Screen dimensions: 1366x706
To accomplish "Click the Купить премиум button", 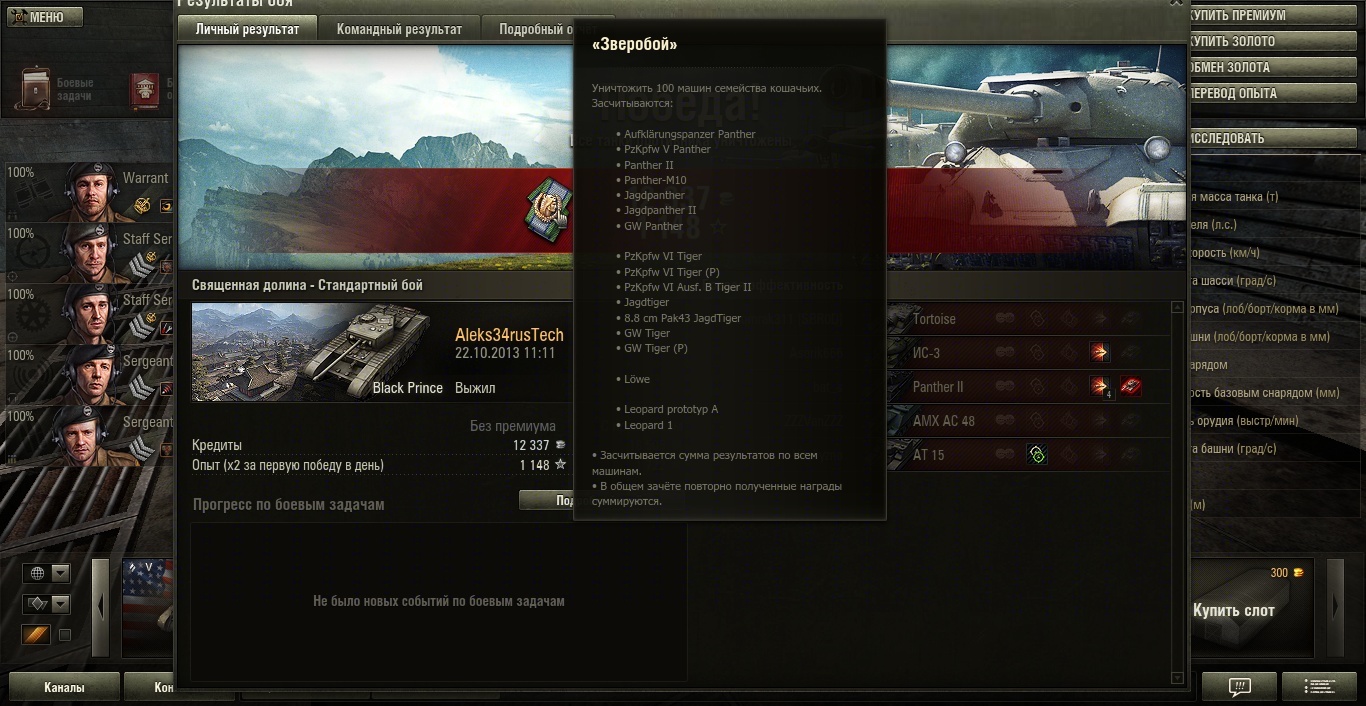I will point(1273,16).
